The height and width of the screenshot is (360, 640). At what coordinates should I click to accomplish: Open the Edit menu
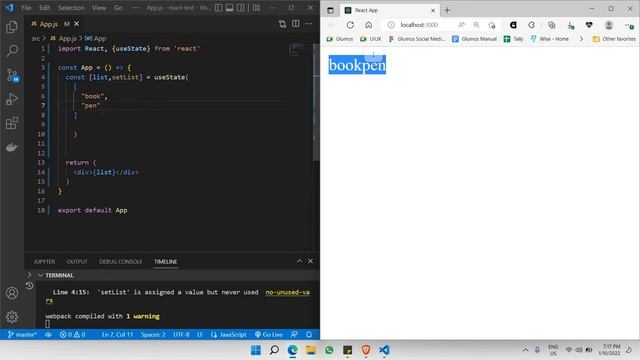[44, 8]
